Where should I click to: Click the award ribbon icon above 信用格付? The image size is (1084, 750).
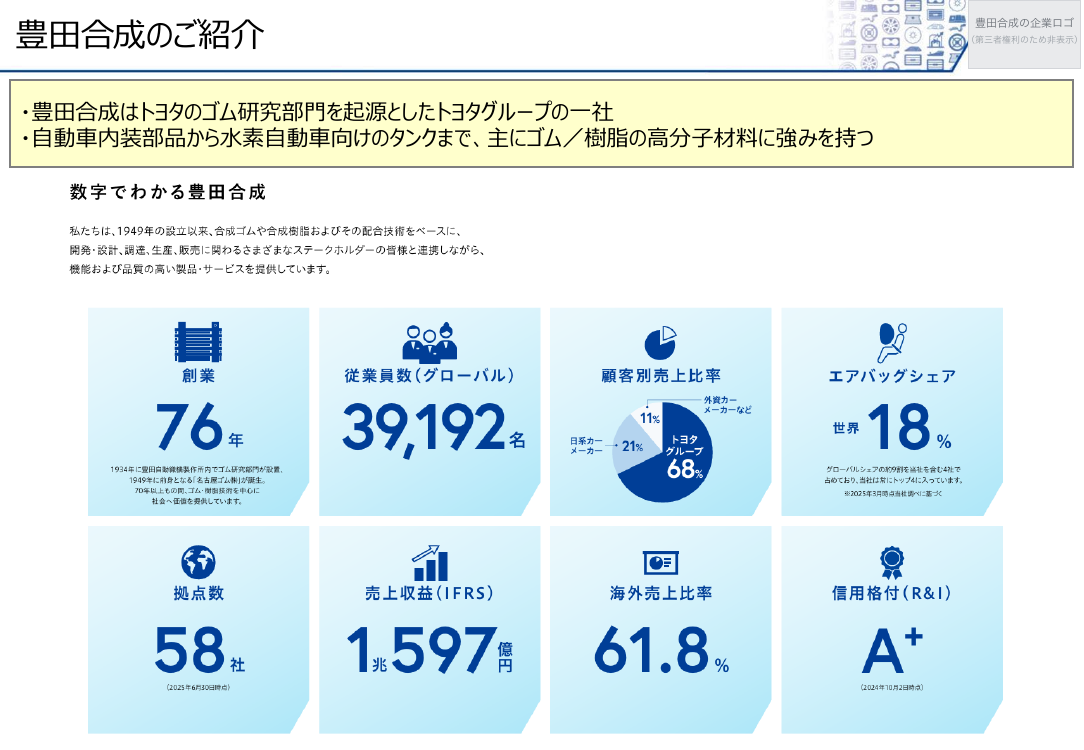coord(892,562)
